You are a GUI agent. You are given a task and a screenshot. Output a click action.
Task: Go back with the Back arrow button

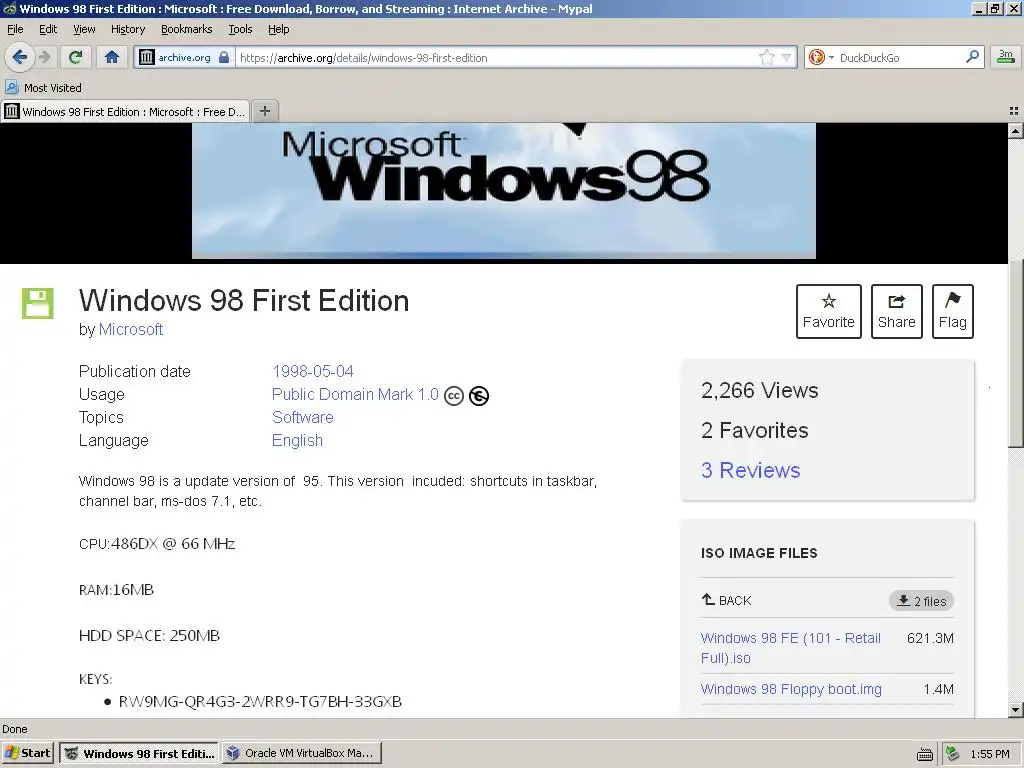pyautogui.click(x=20, y=57)
